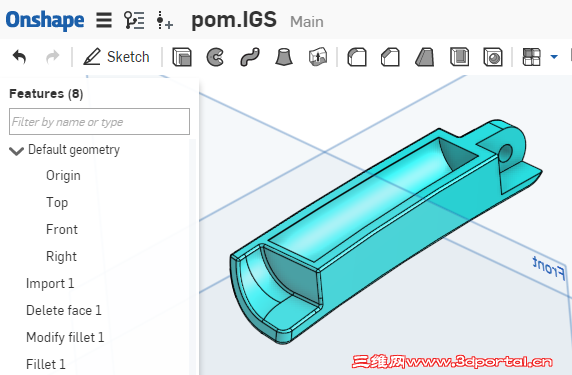
Task: Select the Shell tool
Action: [459, 57]
